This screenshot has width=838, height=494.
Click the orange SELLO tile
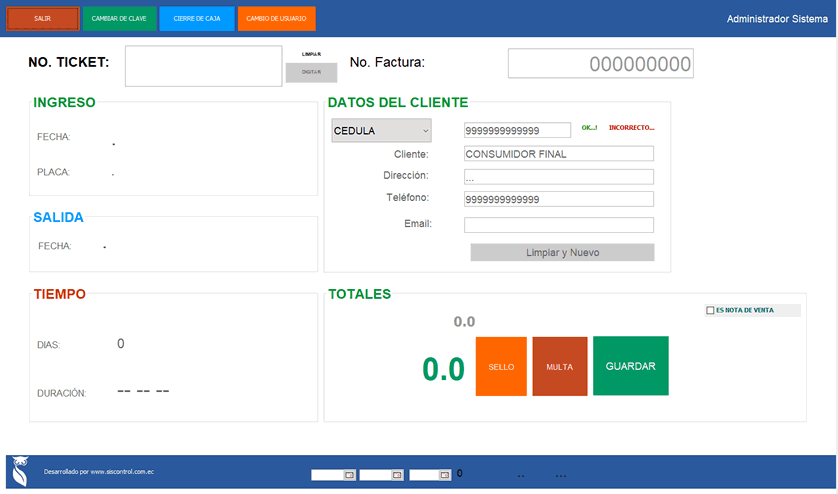pos(501,366)
